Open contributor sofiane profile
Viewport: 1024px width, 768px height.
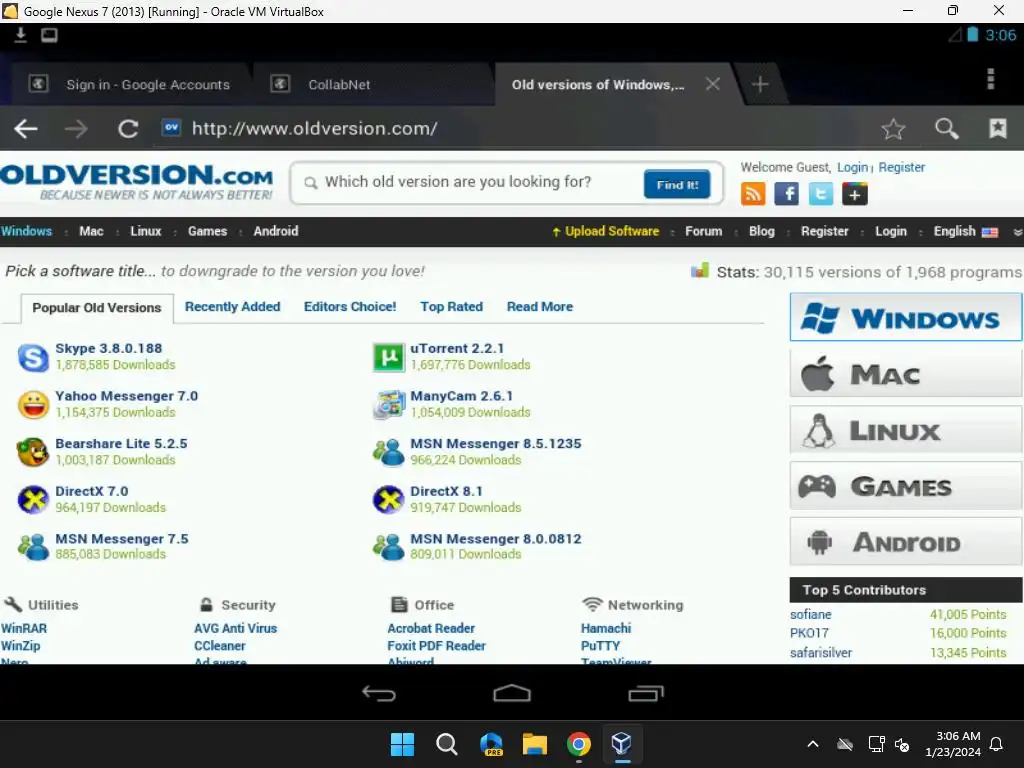[810, 615]
